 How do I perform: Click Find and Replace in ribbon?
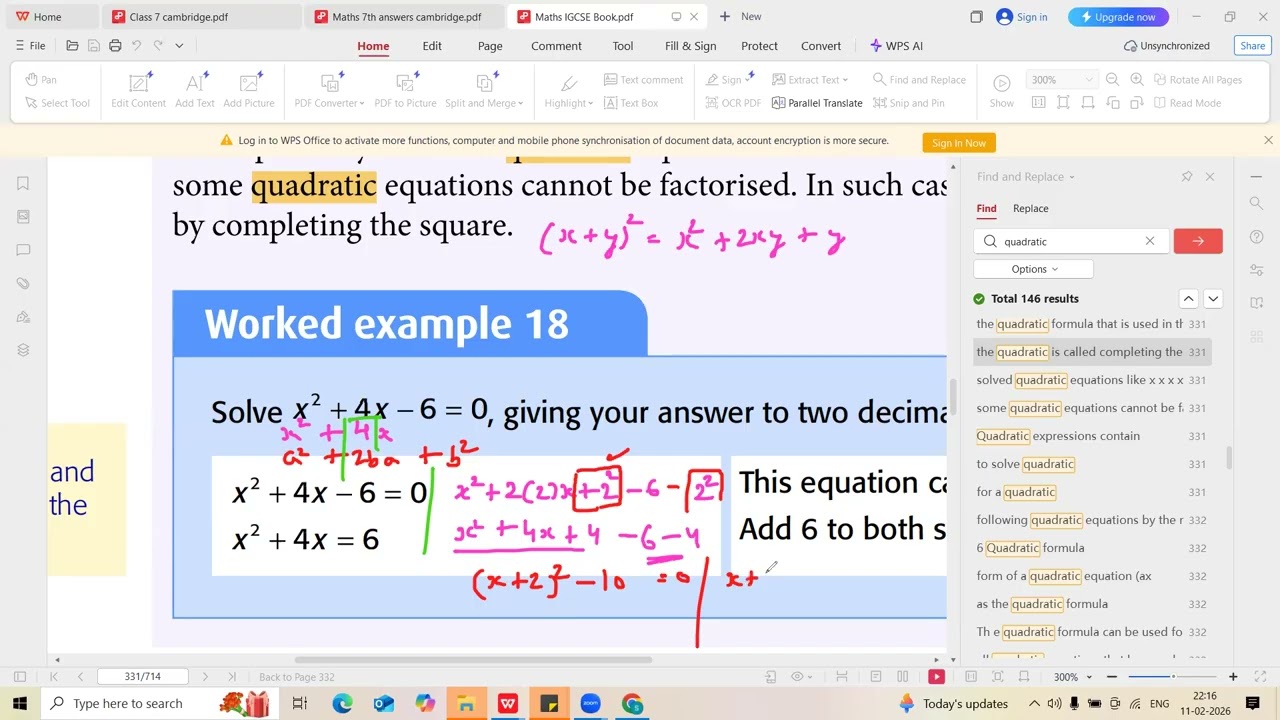click(919, 80)
